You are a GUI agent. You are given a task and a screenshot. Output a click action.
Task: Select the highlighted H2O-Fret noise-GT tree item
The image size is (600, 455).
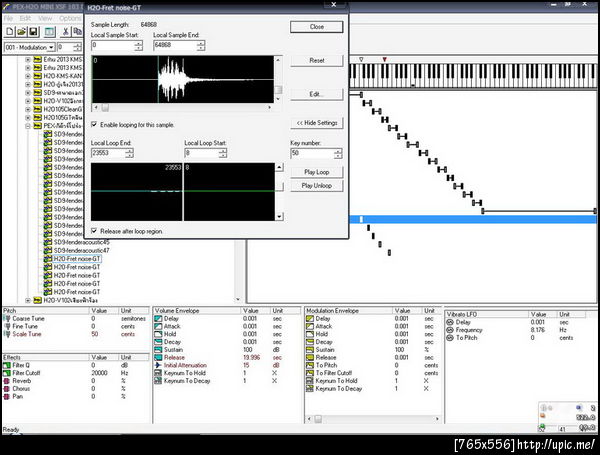77,259
